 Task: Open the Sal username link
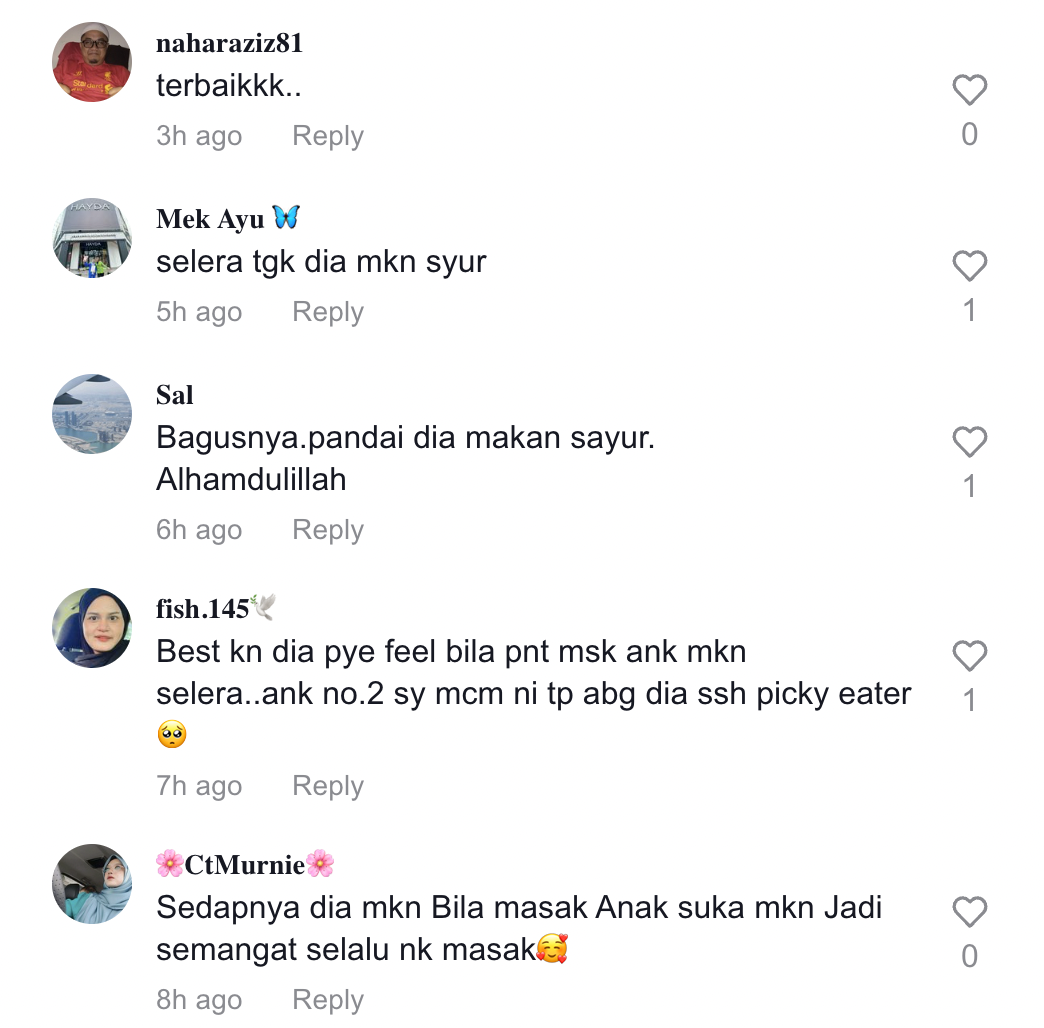point(174,395)
